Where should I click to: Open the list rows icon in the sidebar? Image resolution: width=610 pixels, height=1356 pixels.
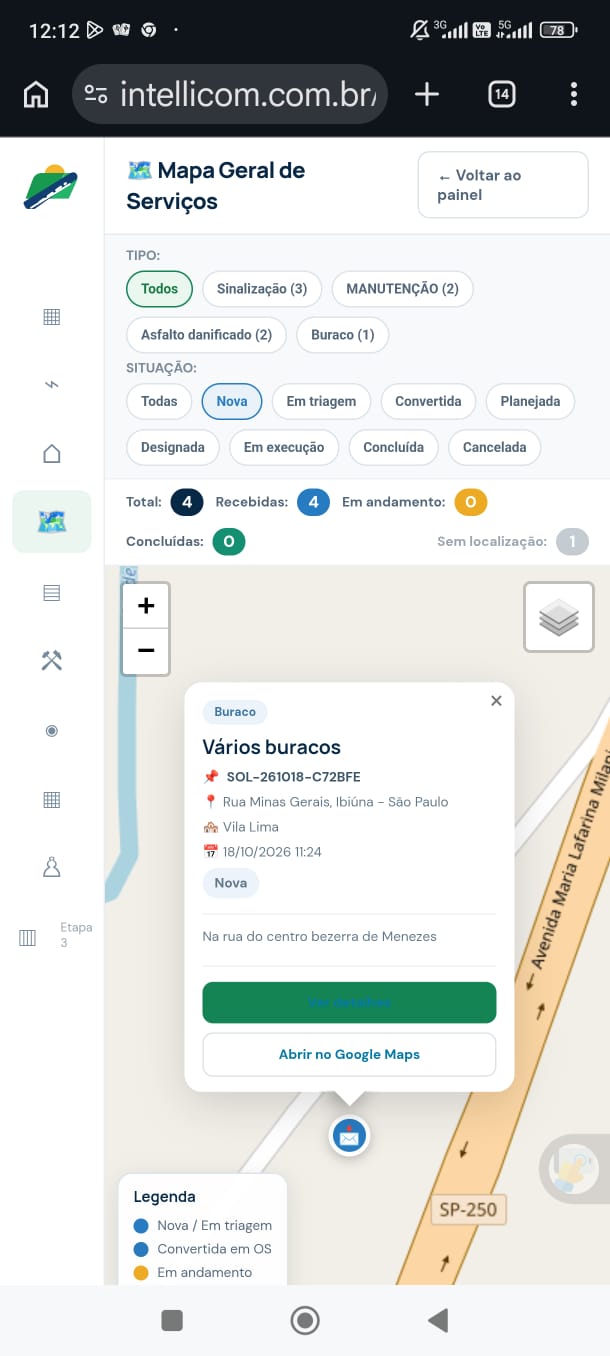coord(52,593)
